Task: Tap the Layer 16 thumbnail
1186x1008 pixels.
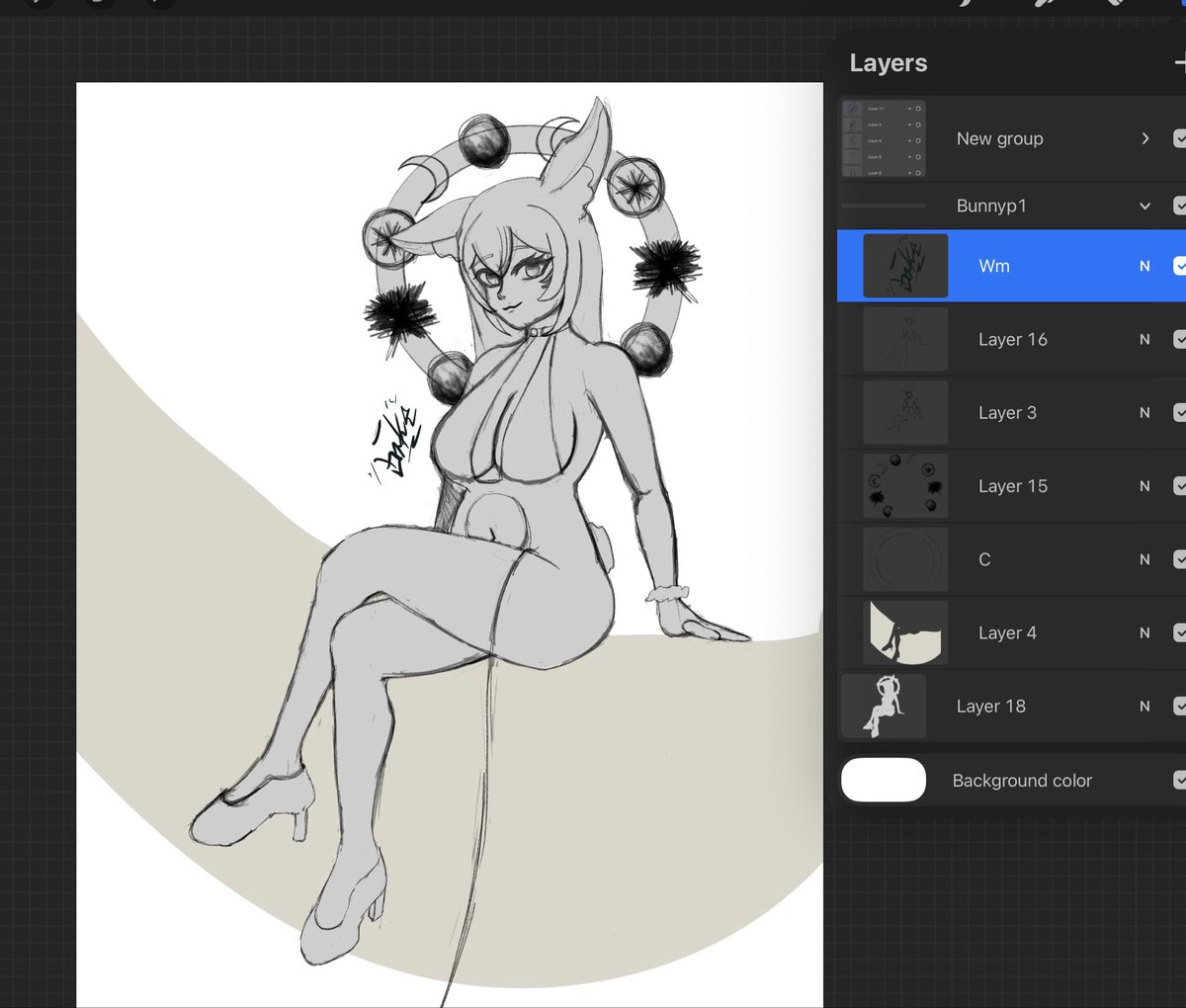Action: click(905, 339)
